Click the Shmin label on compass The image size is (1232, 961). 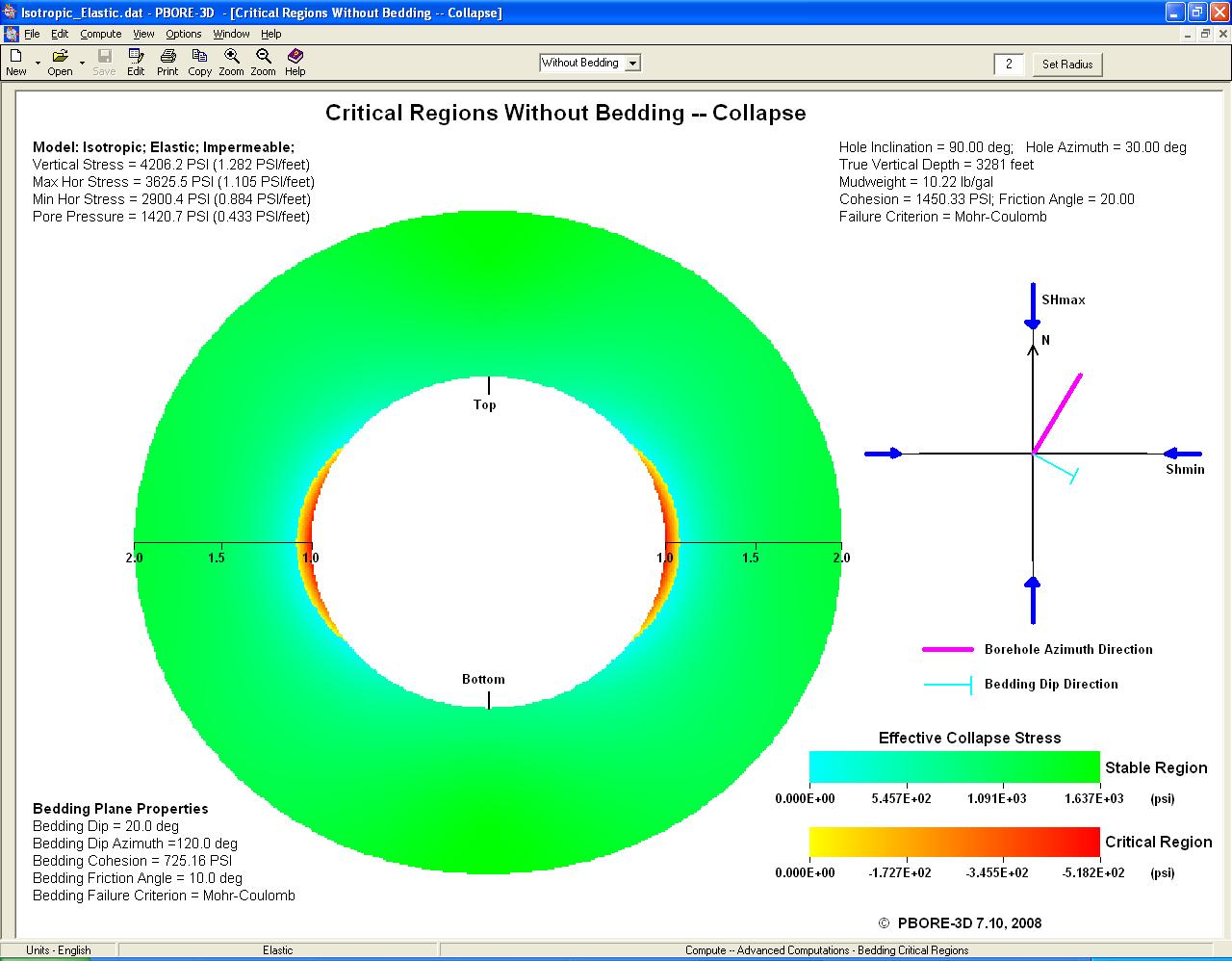pos(1185,469)
